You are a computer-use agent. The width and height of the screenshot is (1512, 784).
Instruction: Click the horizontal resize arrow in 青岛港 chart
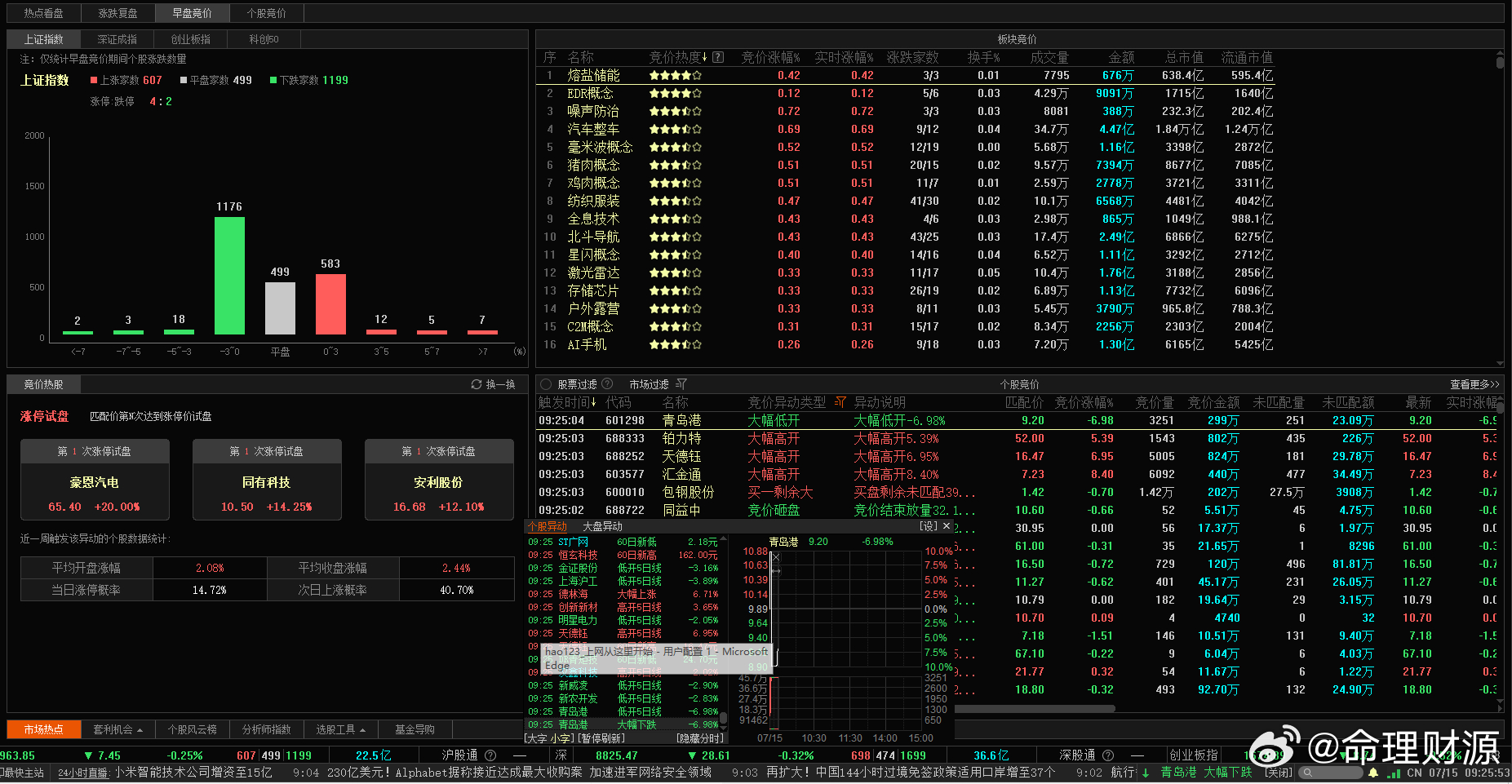coord(776,571)
